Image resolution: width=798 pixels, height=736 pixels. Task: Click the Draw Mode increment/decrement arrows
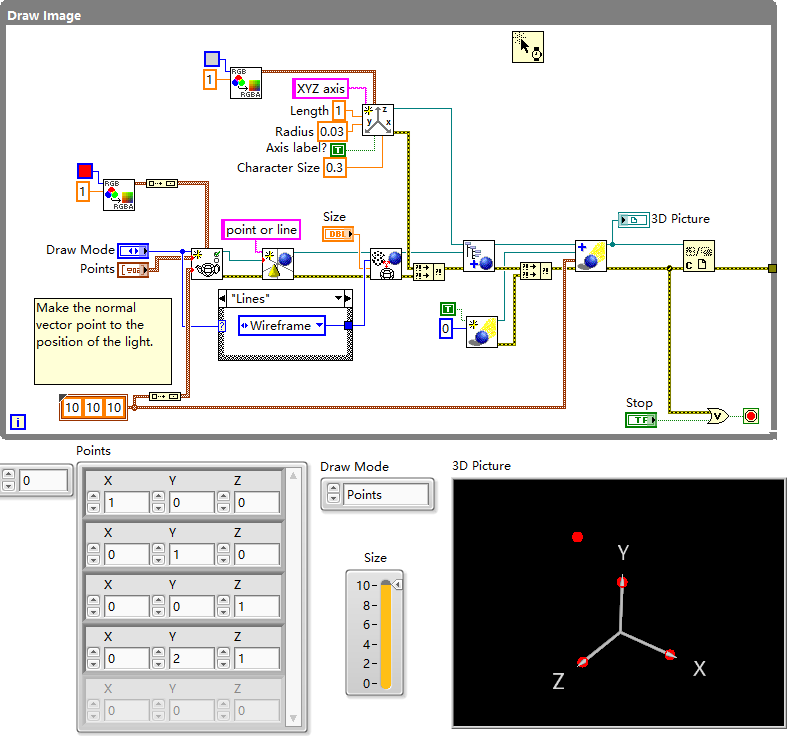click(x=333, y=494)
